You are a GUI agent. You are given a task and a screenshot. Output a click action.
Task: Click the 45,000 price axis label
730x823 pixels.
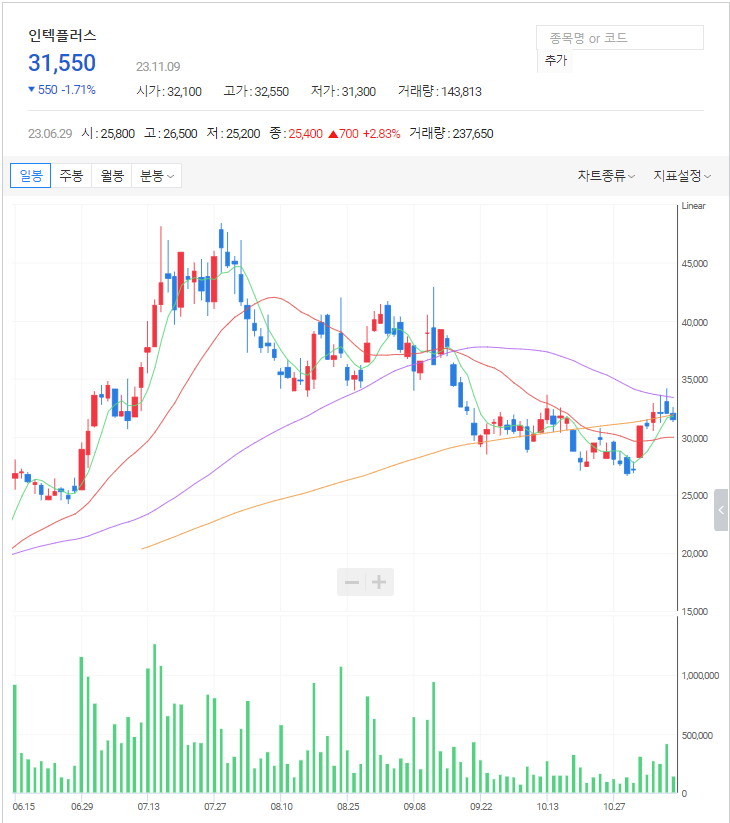coord(695,263)
